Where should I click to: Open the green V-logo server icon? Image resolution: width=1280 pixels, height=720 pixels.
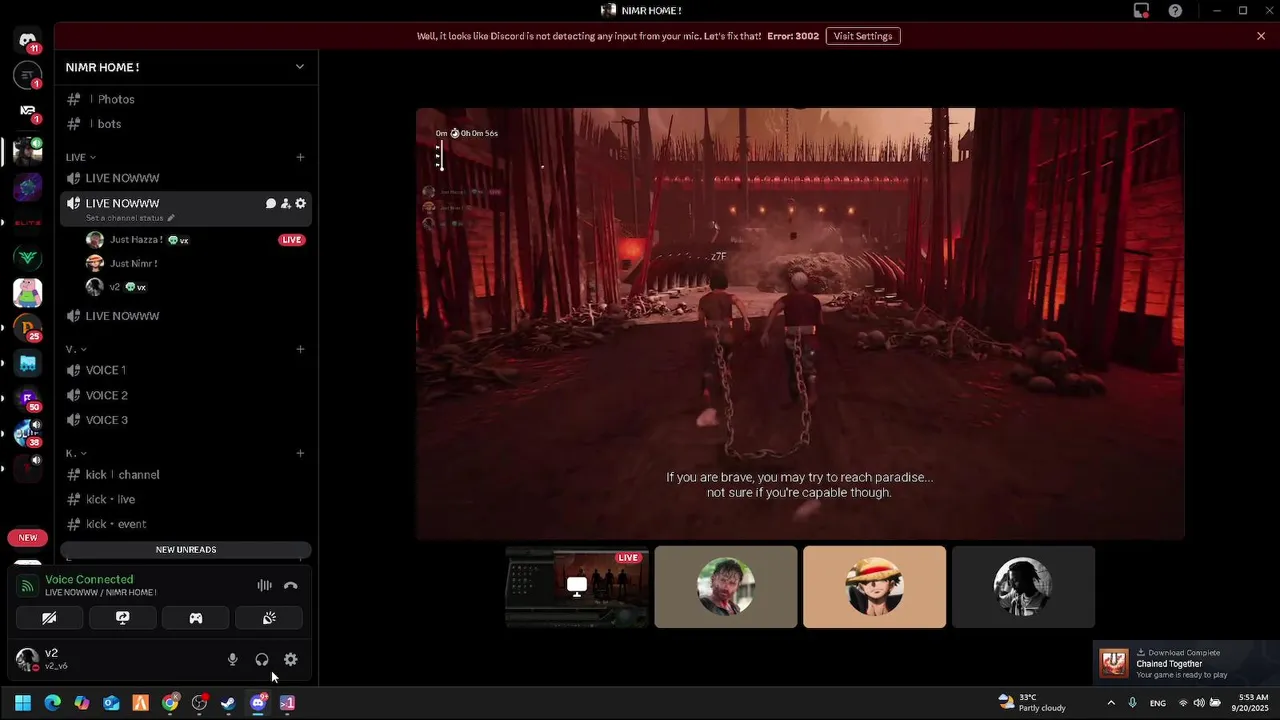28,258
